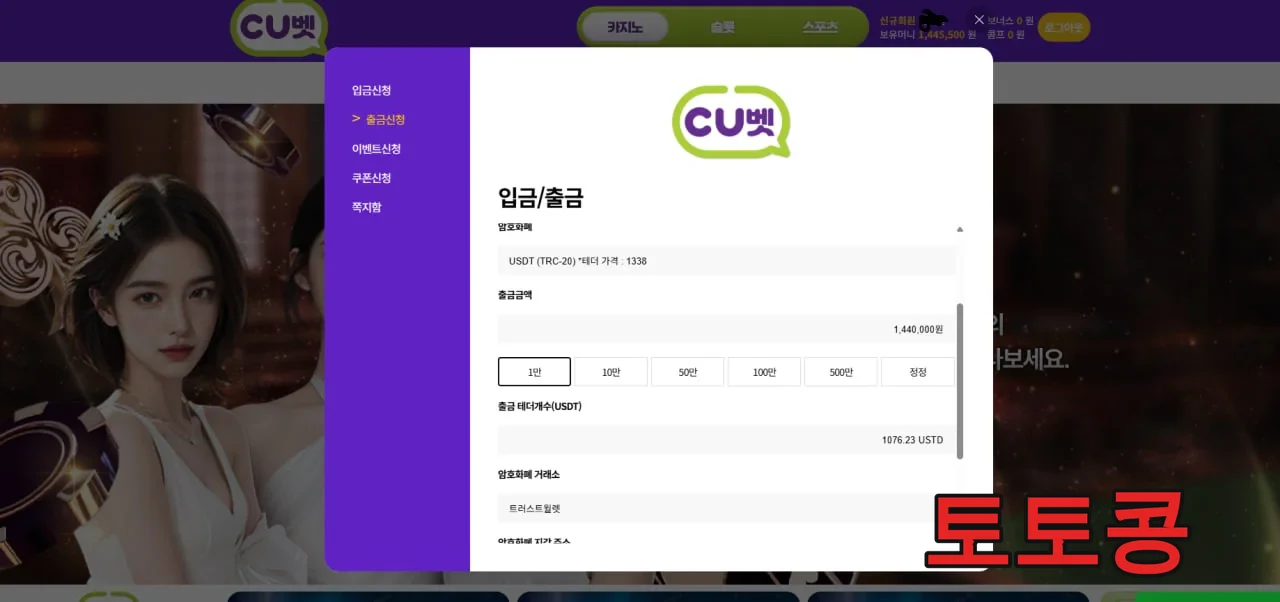Click the 1만 amount button
This screenshot has height=602, width=1280.
tap(534, 372)
